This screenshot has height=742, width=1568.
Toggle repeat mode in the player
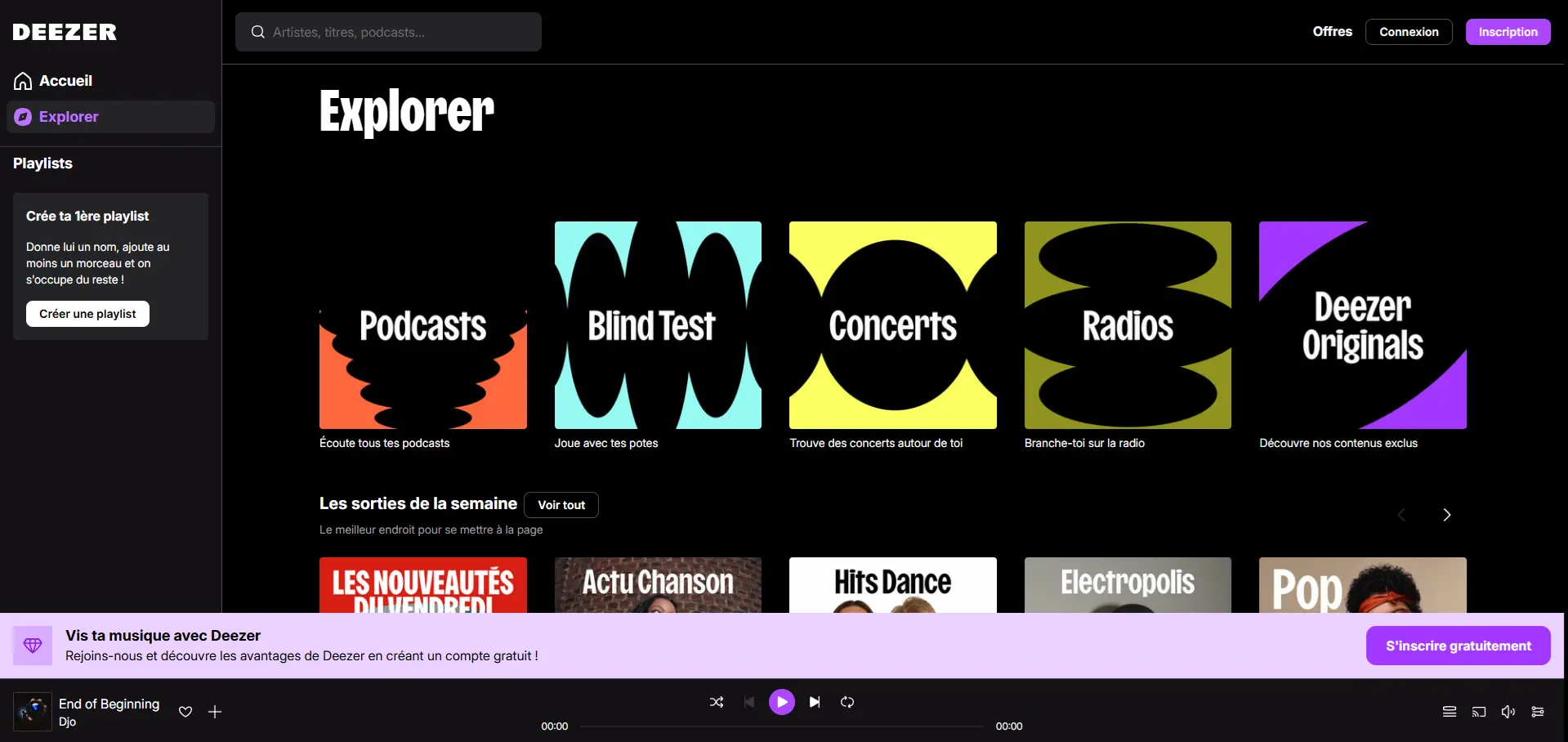847,701
